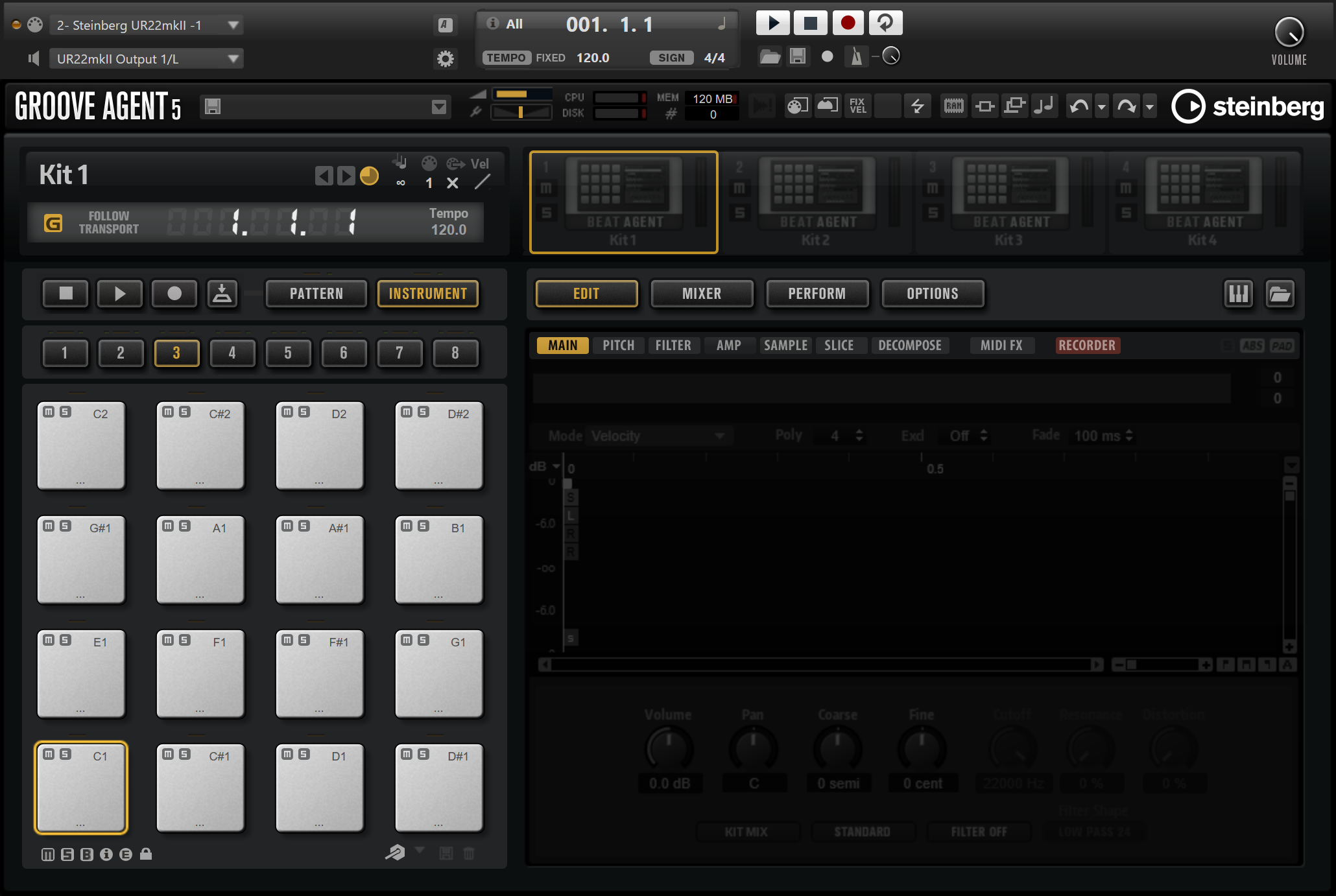Mute Kit 1 agent slot

tap(546, 188)
